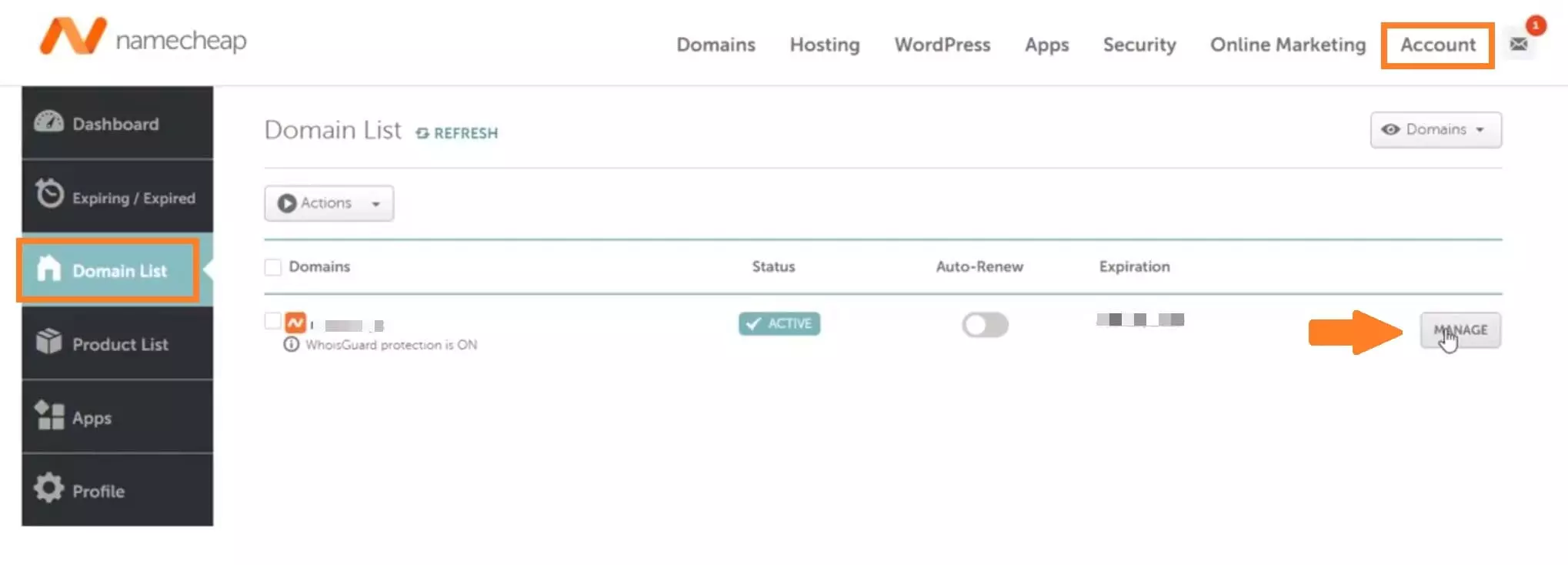Click the Domains column header label
1568x565 pixels.
coord(319,266)
